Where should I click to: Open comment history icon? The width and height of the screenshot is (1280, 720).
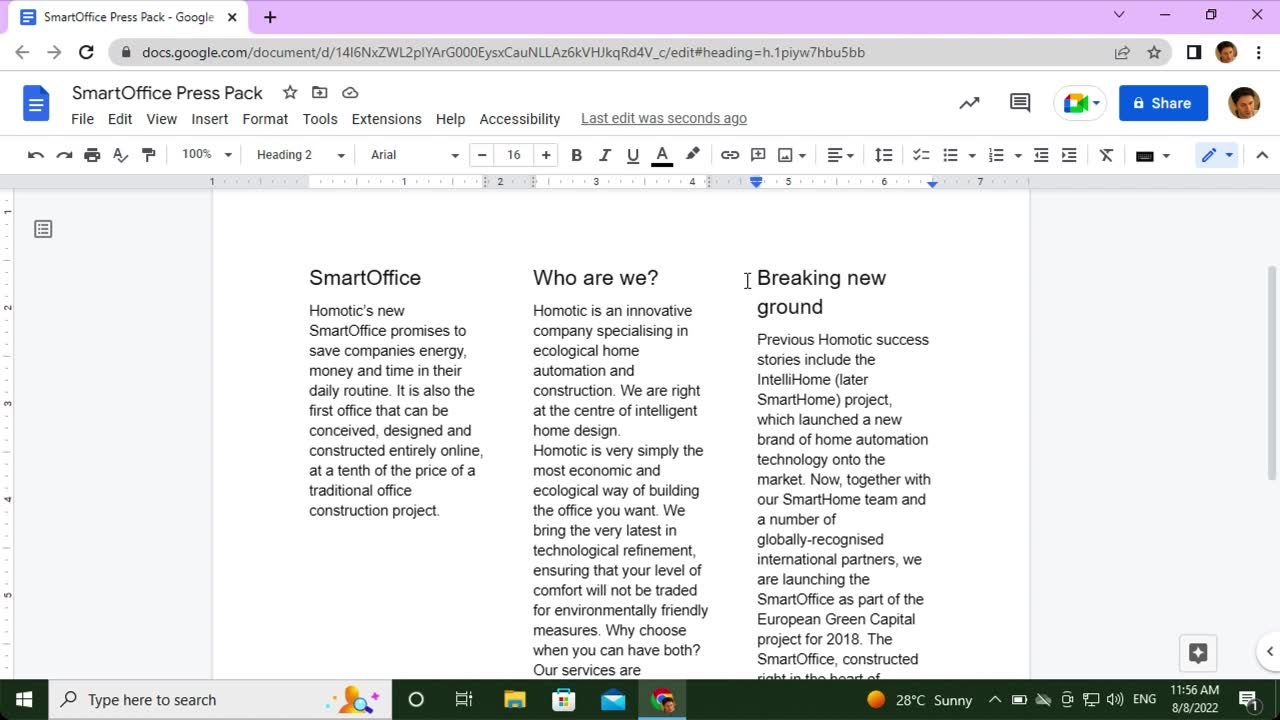pos(1020,103)
